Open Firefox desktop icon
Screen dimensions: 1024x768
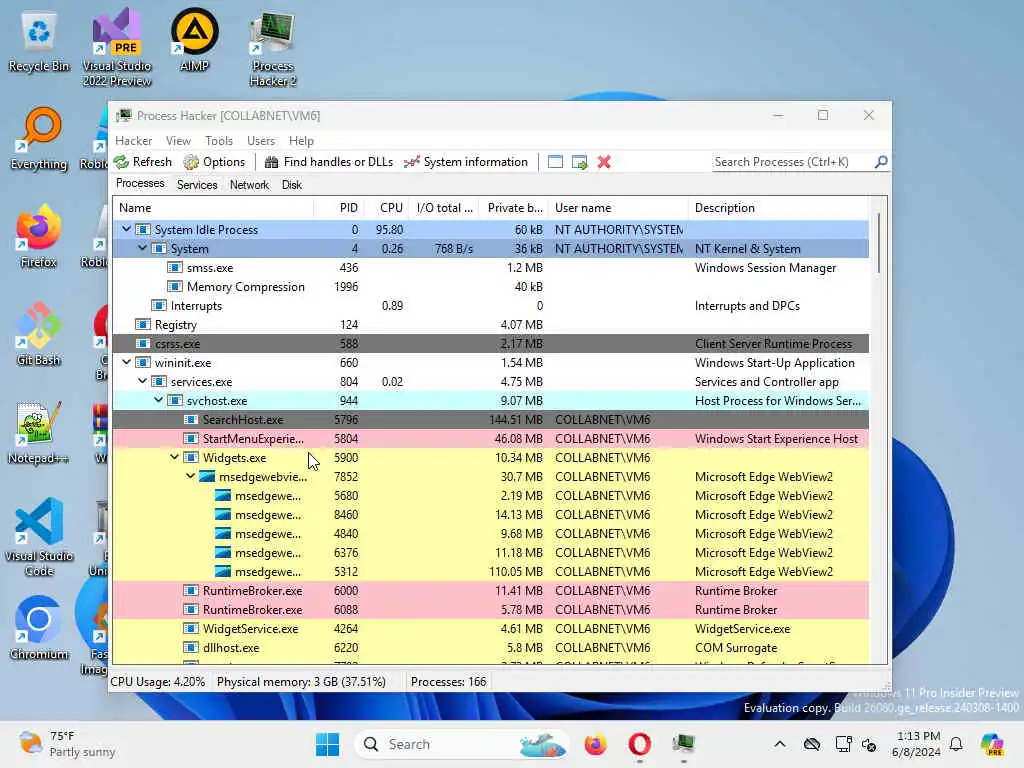pyautogui.click(x=39, y=237)
